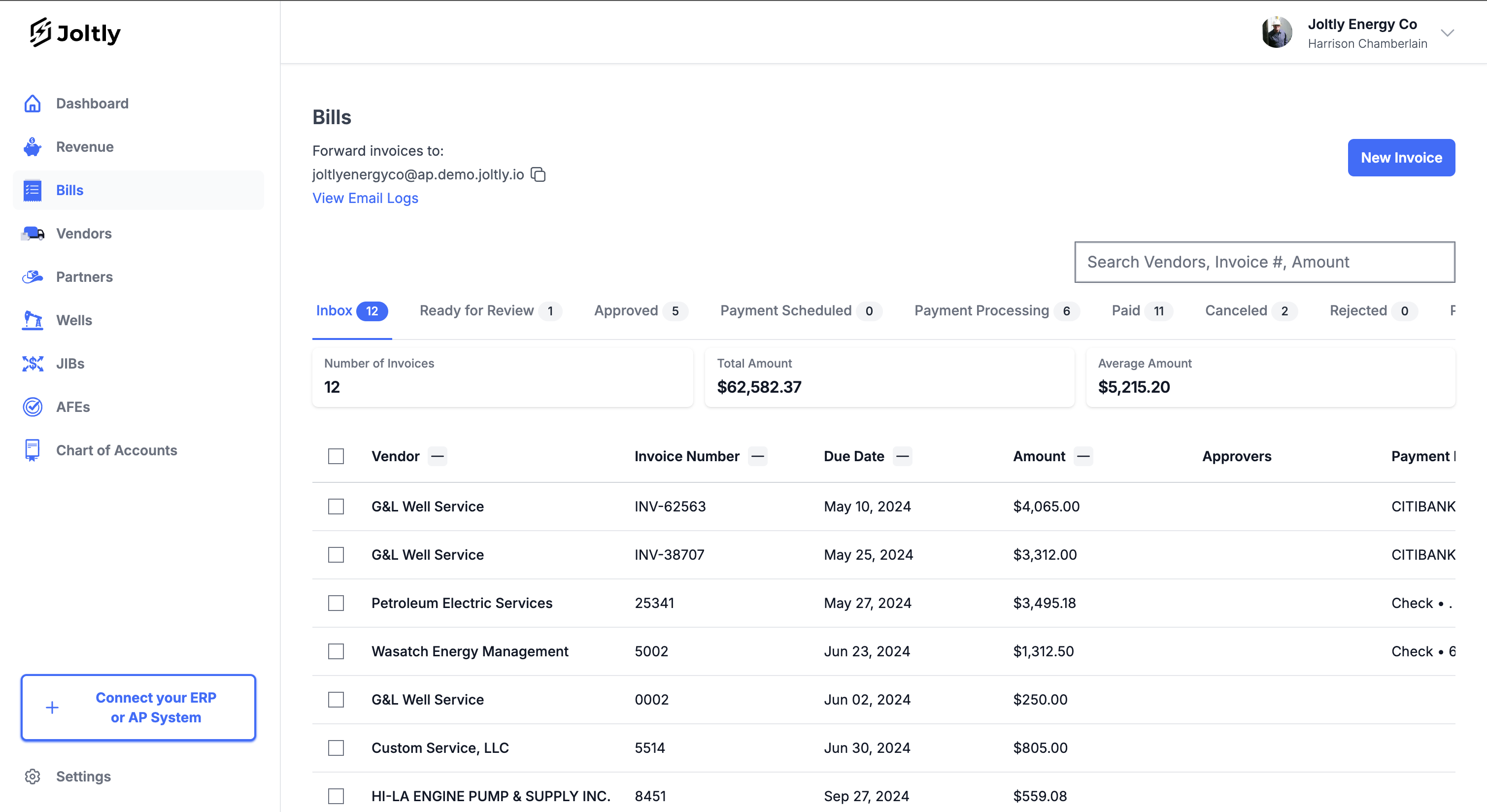Switch to the Approved tab
1487x812 pixels.
click(x=626, y=310)
